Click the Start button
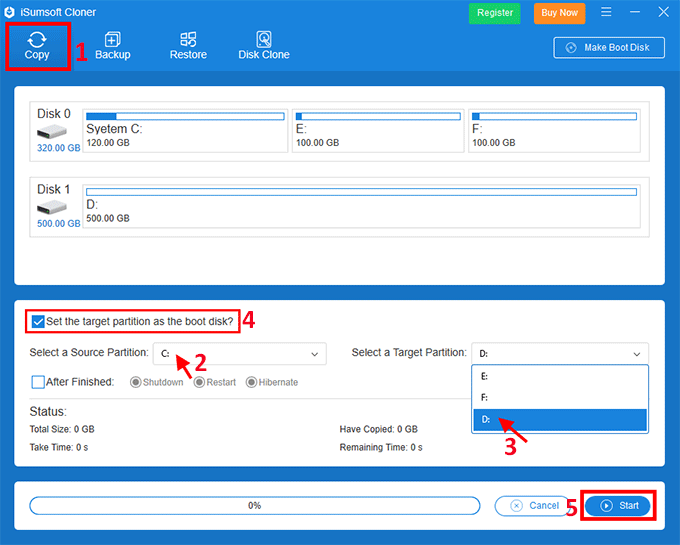The image size is (680, 545). [618, 506]
